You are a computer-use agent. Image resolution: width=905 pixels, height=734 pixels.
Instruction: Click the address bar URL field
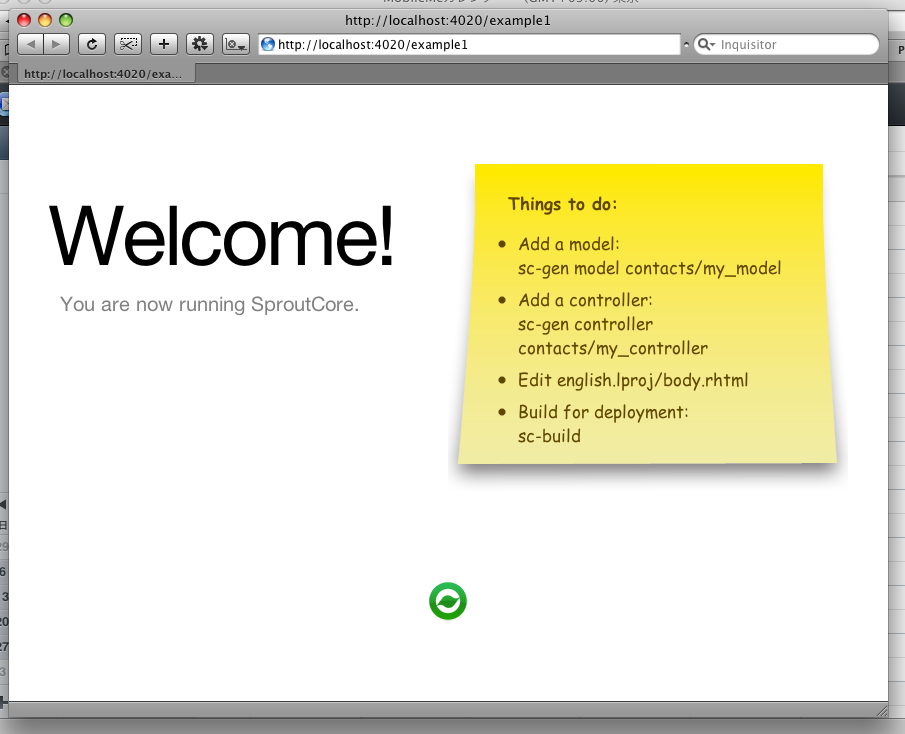[x=469, y=44]
